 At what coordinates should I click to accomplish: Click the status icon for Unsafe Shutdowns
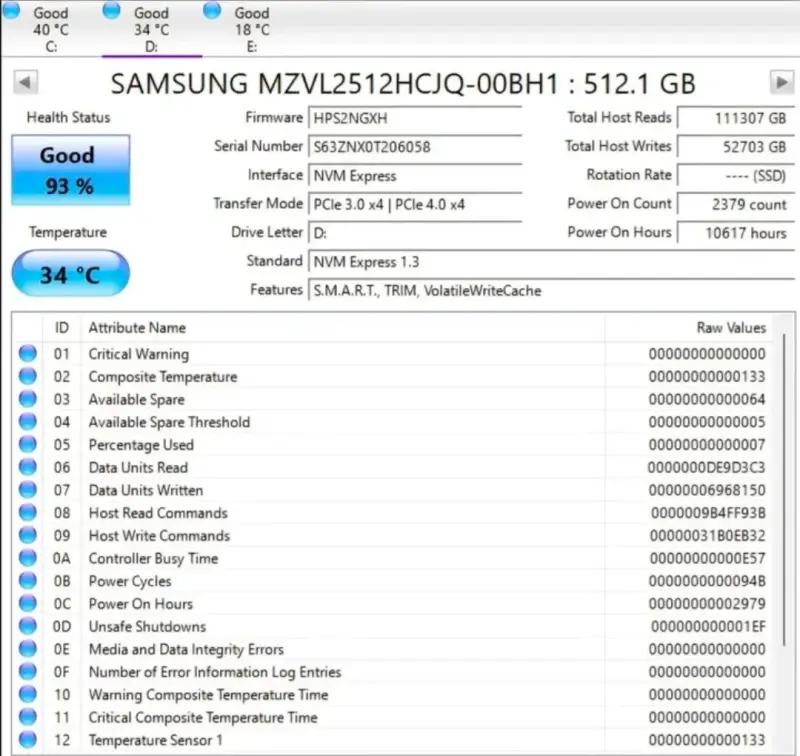pos(28,626)
